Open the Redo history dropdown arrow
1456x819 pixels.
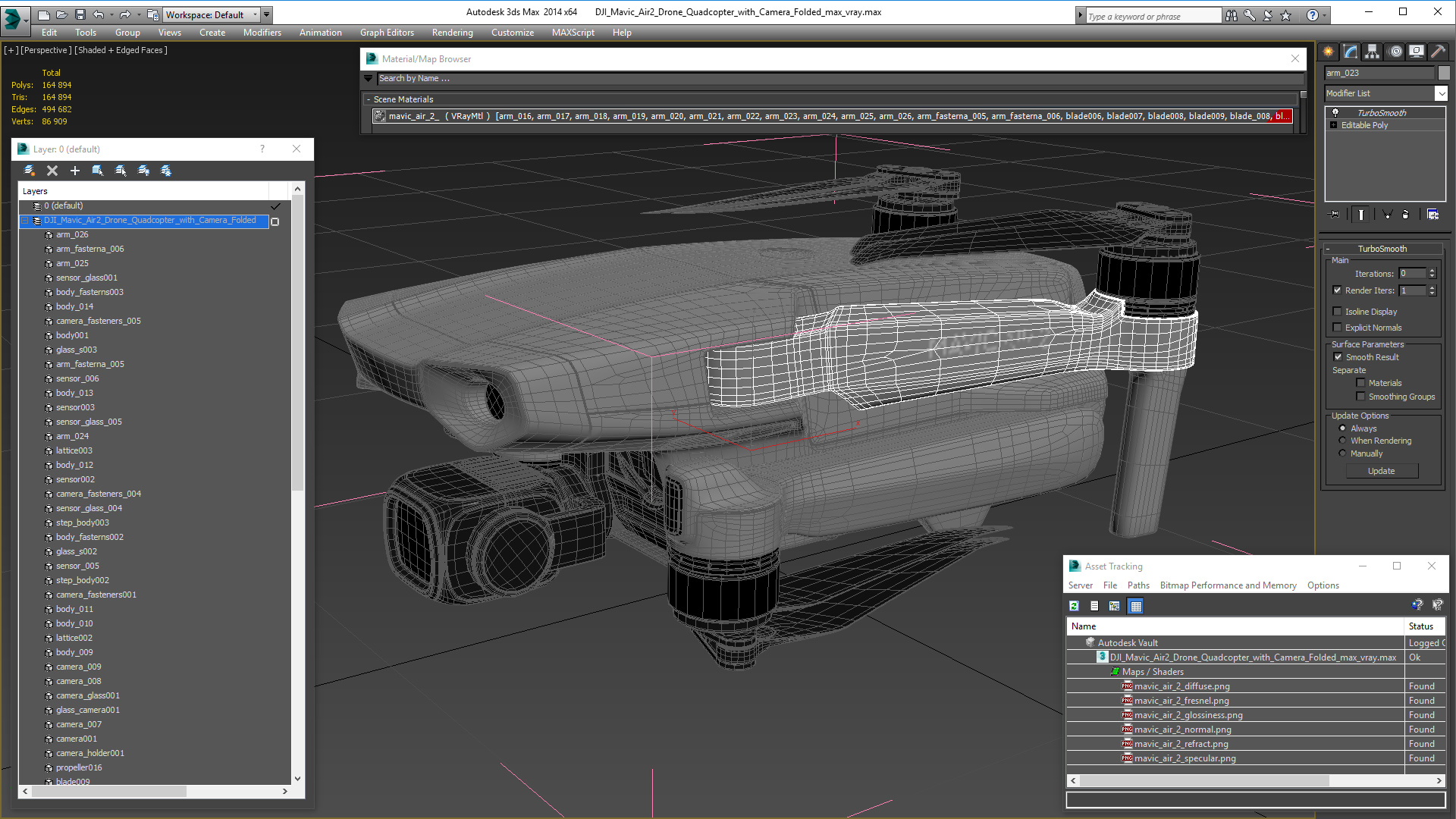[138, 14]
